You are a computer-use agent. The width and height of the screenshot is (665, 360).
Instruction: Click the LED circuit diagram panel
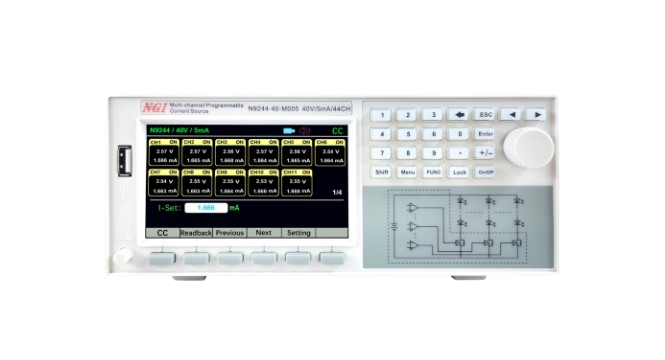point(458,227)
